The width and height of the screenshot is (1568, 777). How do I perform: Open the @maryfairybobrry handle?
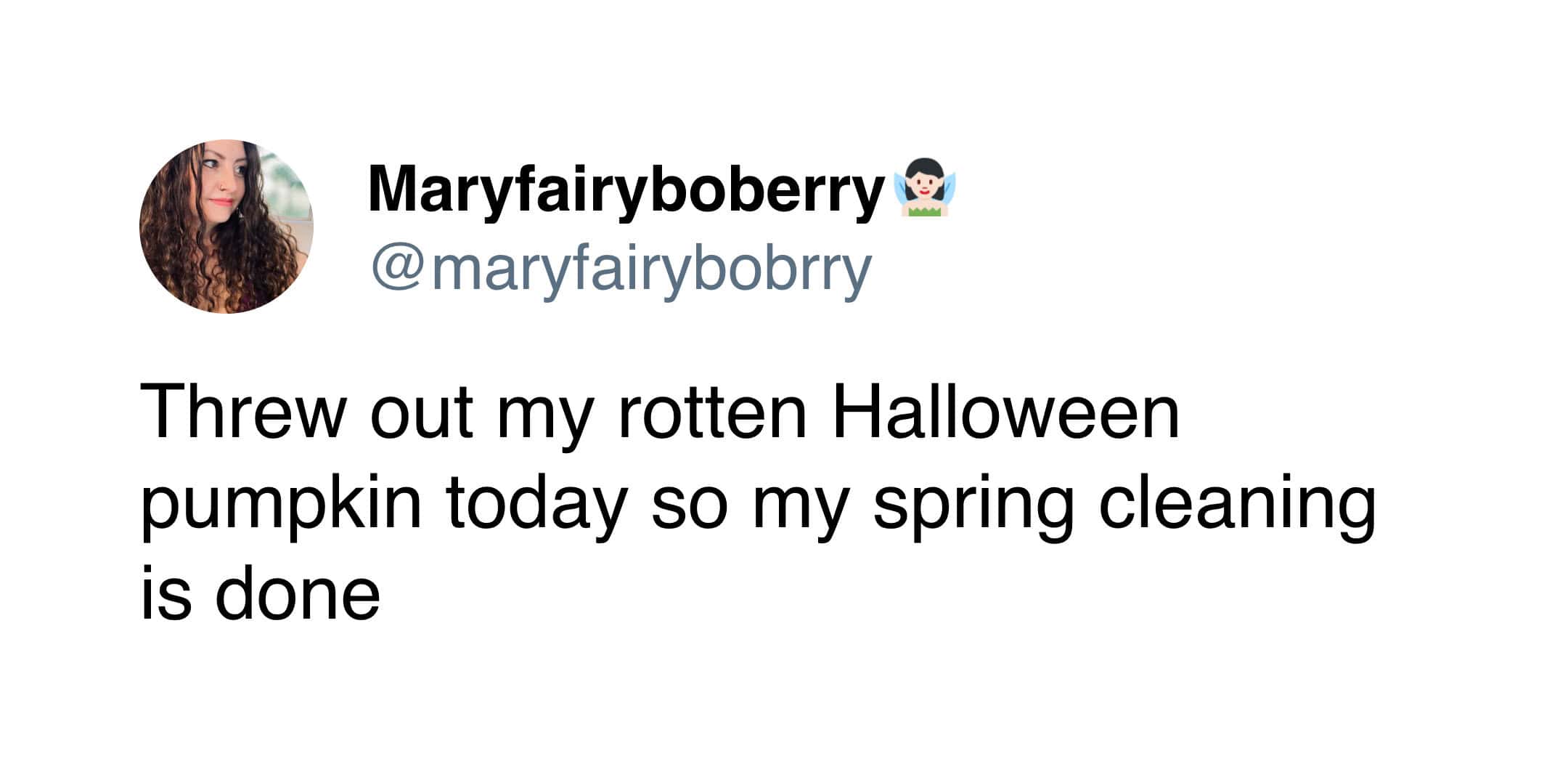[621, 270]
